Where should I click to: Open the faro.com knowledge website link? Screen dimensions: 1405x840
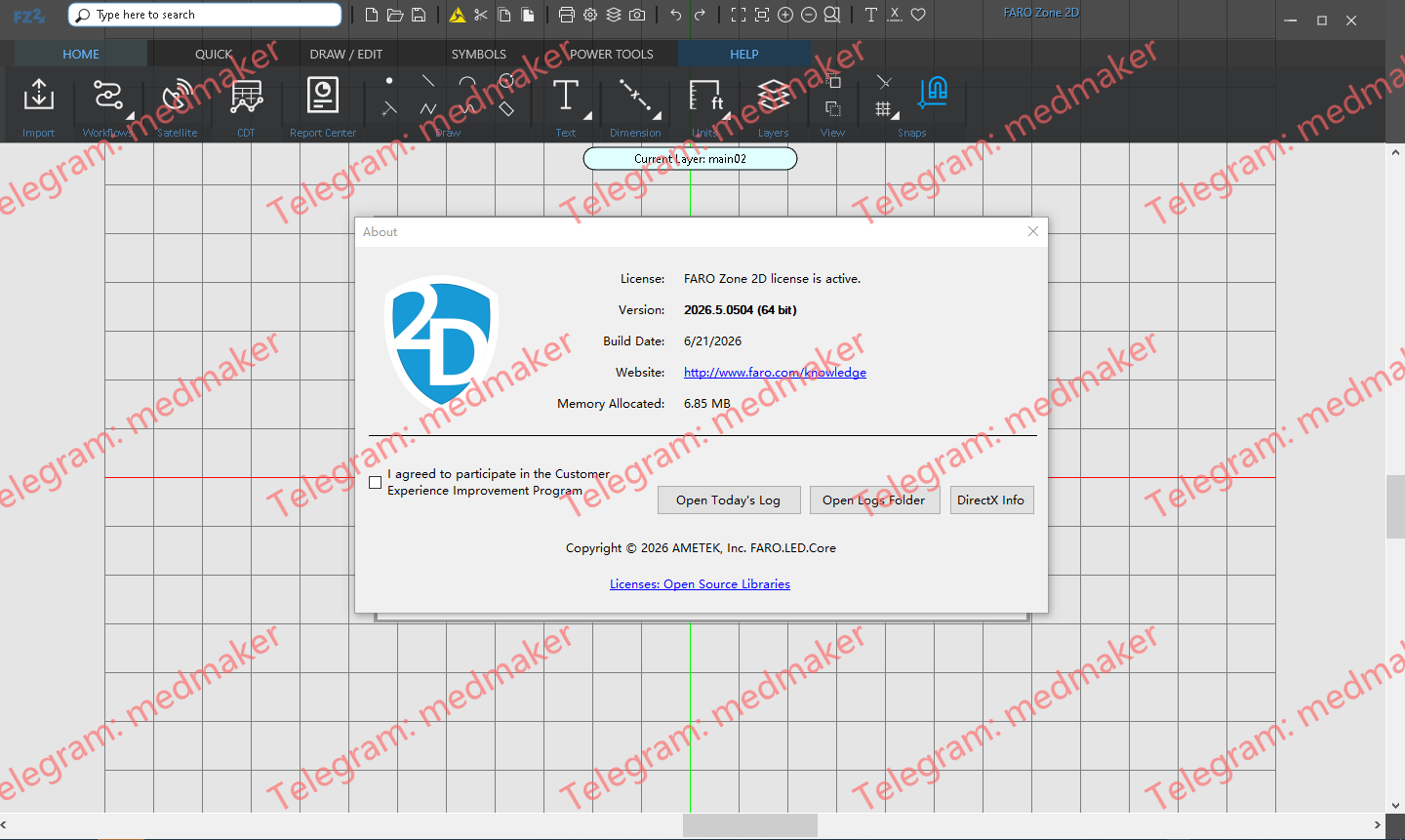[x=775, y=373]
